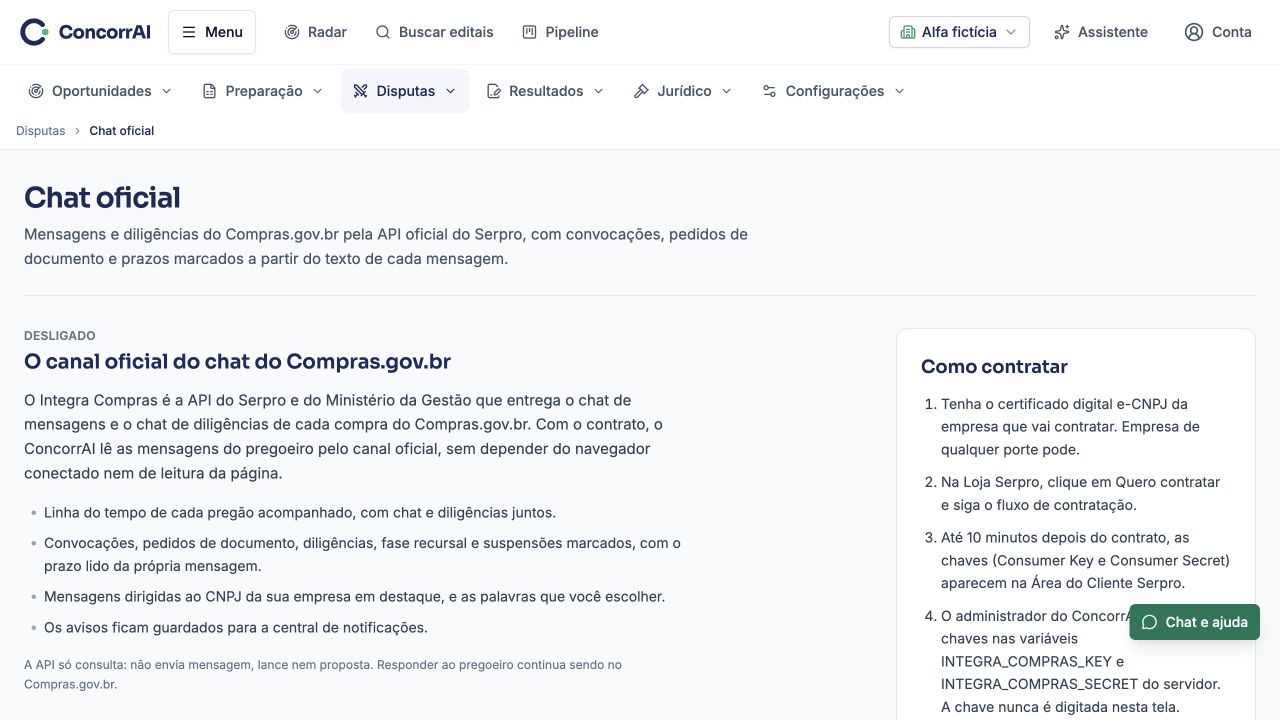The image size is (1280, 720).
Task: Open the Configurações menu
Action: coord(833,91)
